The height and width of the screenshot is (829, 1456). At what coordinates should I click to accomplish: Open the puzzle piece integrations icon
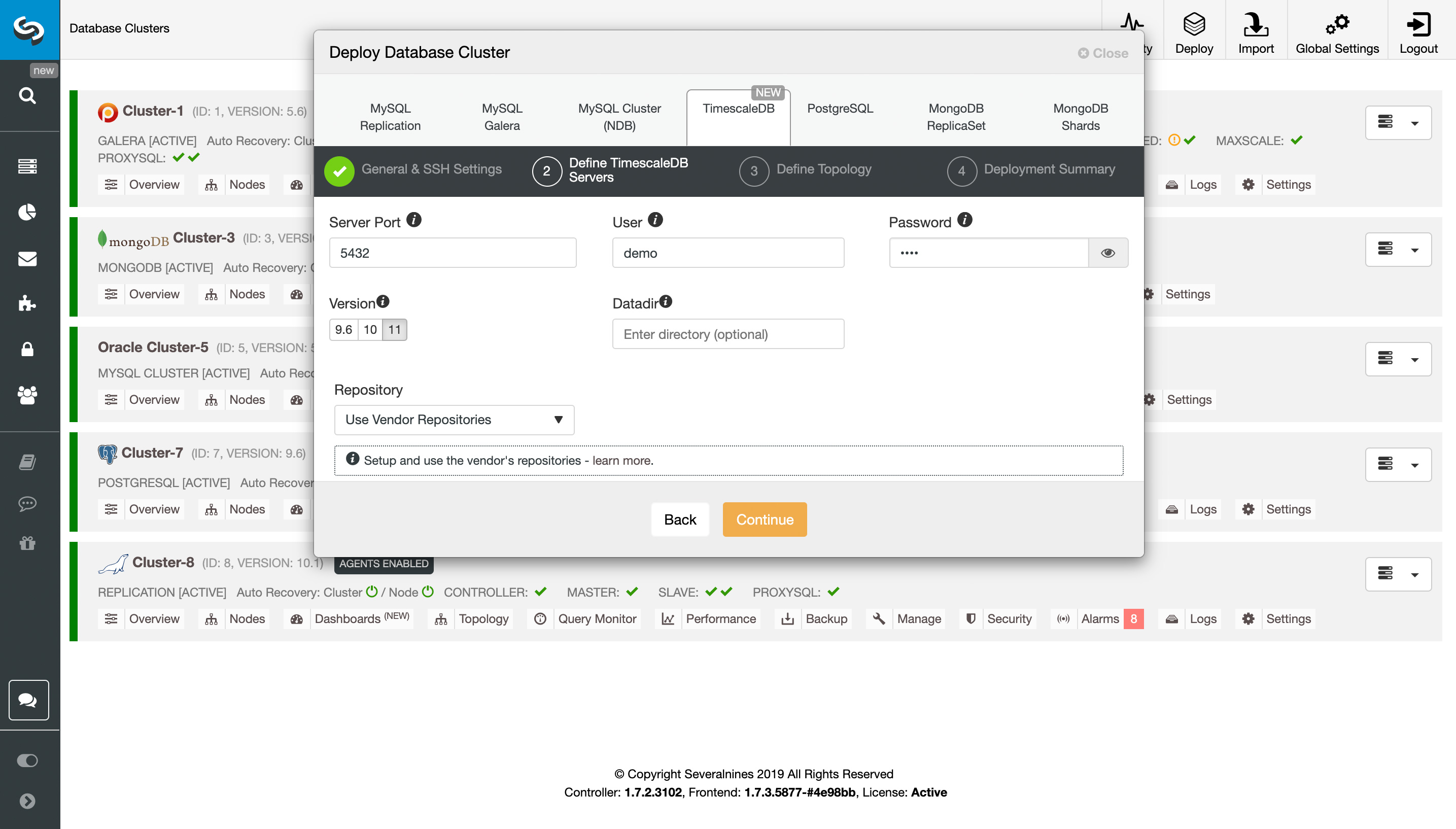pos(27,303)
